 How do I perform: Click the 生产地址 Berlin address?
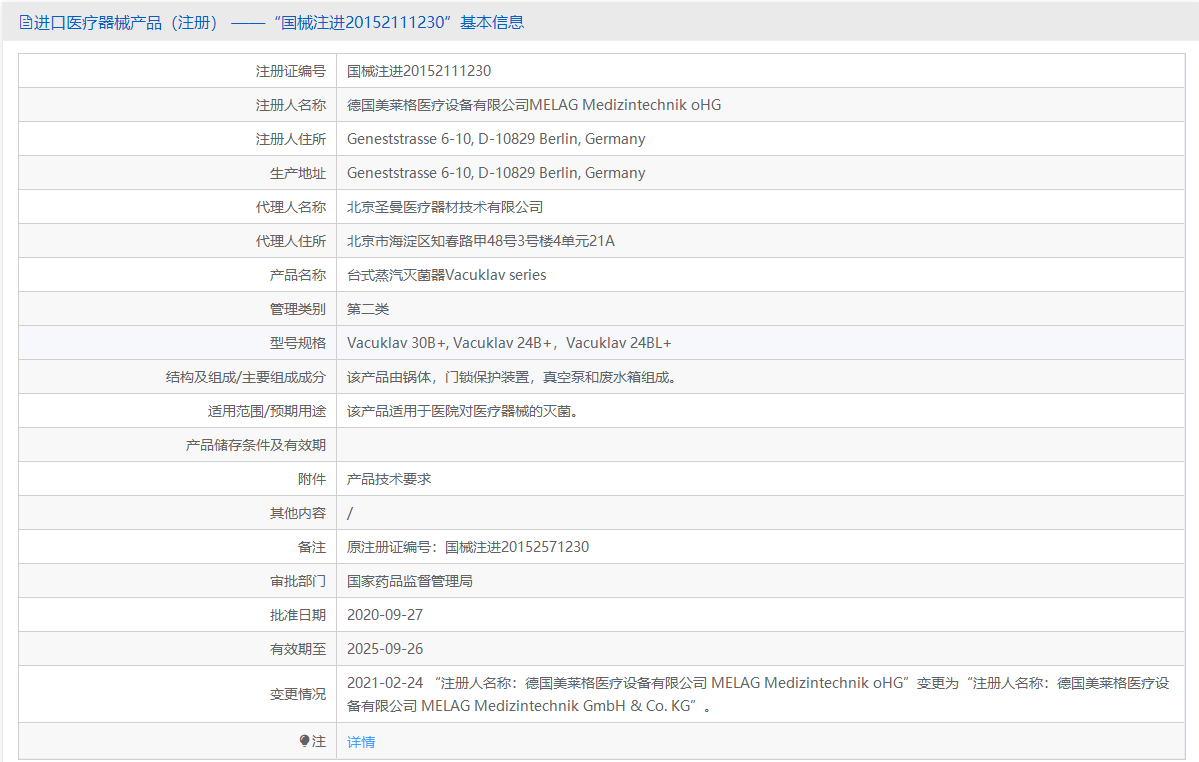[494, 172]
